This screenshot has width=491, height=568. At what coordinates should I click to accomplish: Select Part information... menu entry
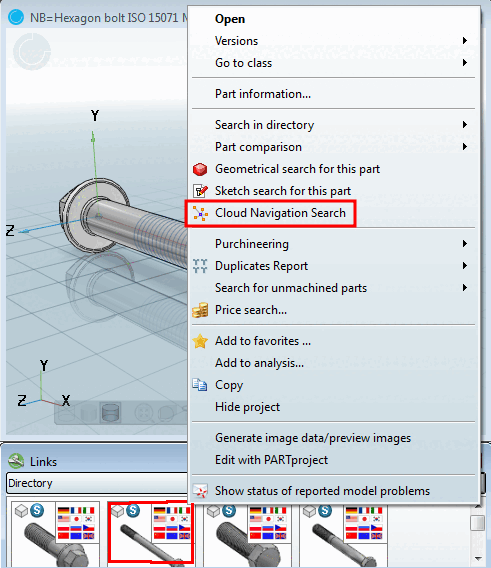pyautogui.click(x=263, y=94)
